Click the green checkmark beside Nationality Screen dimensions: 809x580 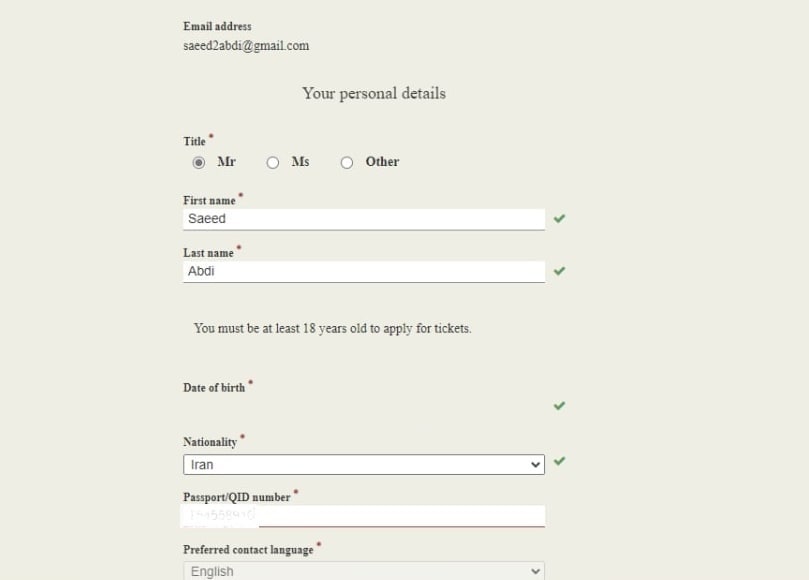coord(559,461)
